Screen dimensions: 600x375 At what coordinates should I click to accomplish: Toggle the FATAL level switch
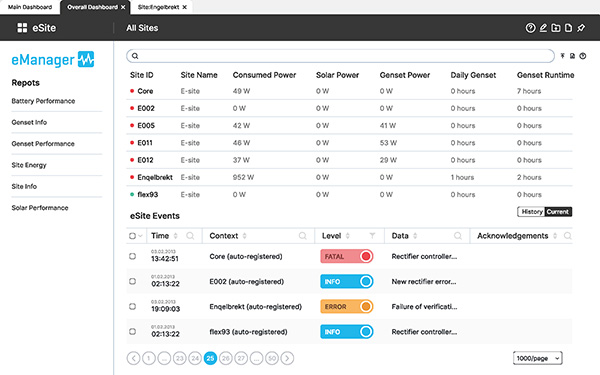(347, 256)
